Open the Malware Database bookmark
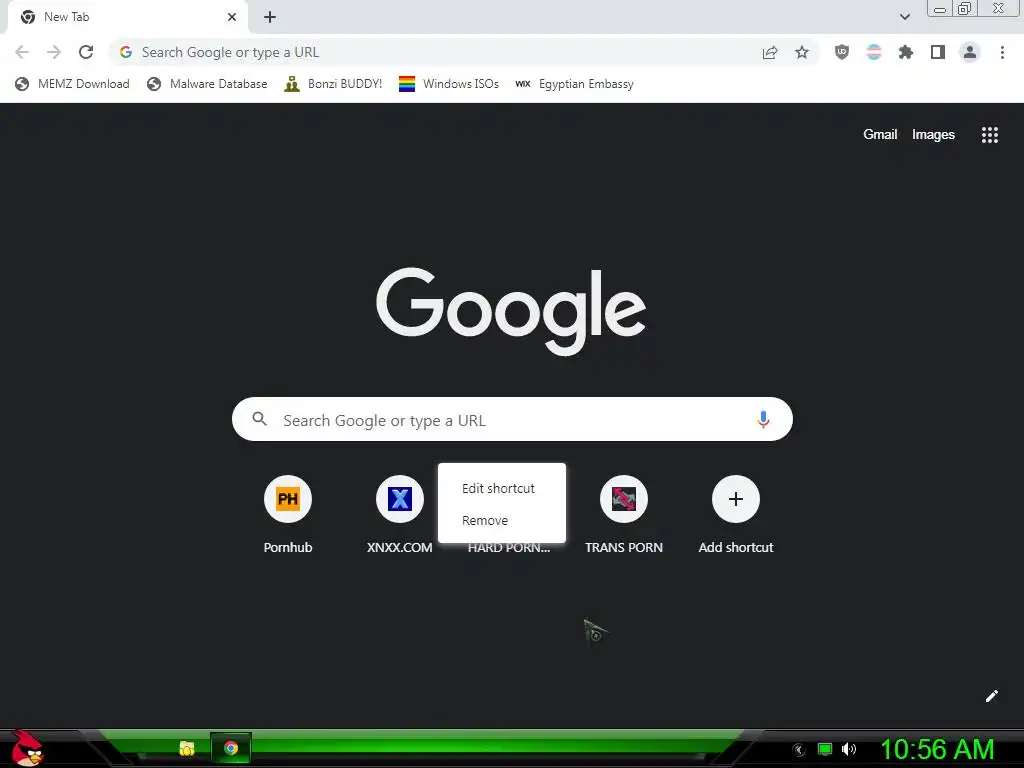Viewport: 1024px width, 768px height. coord(208,84)
